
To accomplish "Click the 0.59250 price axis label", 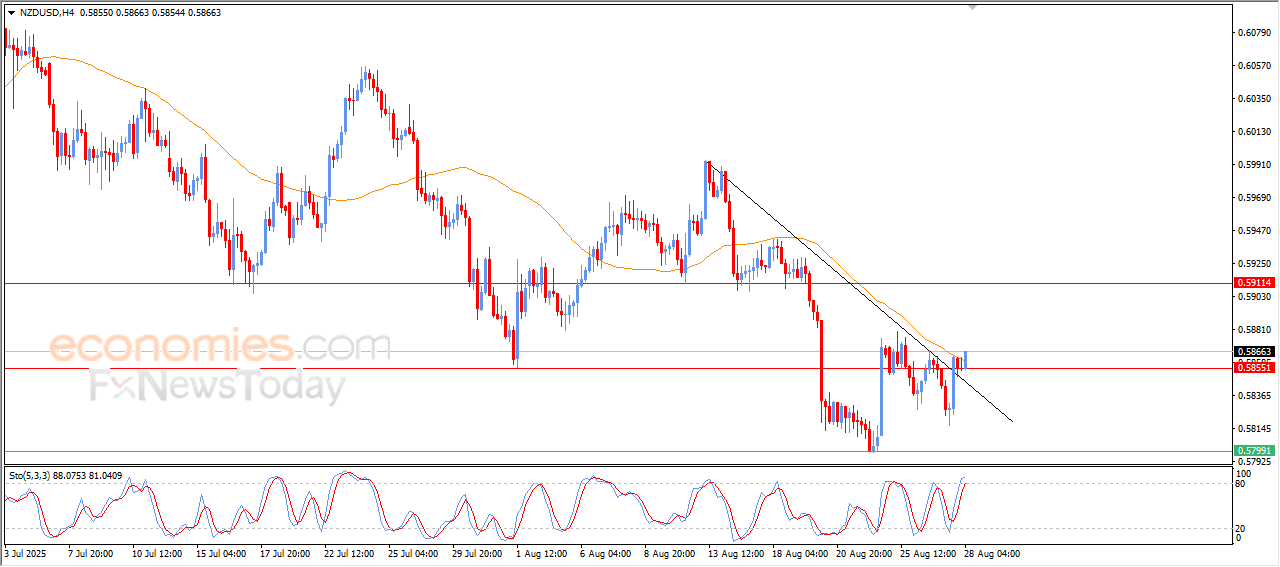I will pos(1255,264).
